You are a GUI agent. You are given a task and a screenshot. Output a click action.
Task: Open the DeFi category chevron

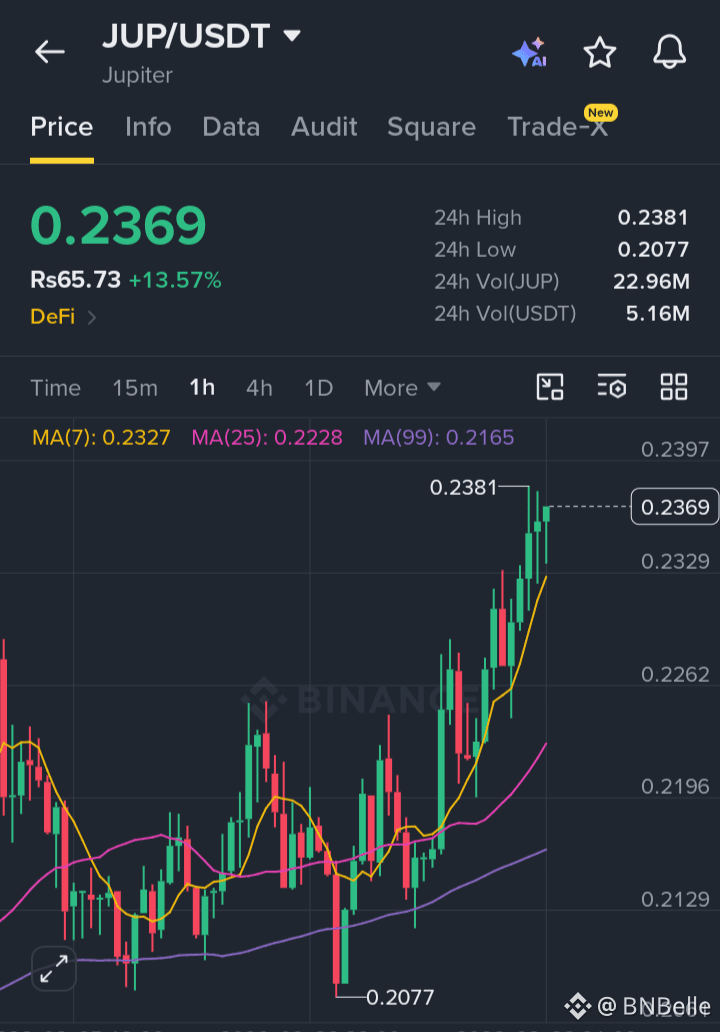(92, 317)
